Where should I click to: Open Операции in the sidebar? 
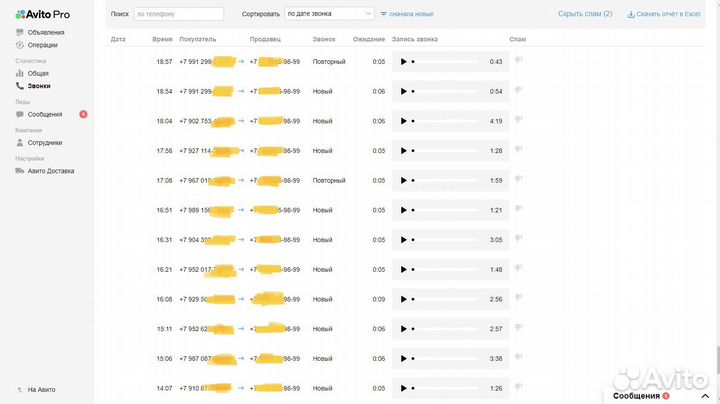(43, 45)
